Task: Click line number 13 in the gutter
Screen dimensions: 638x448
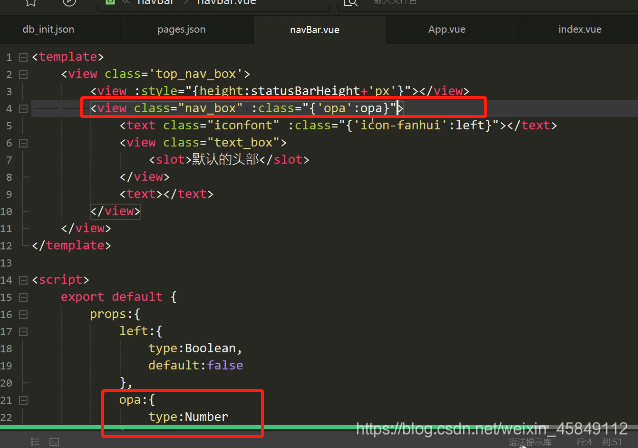Action: click(x=7, y=263)
